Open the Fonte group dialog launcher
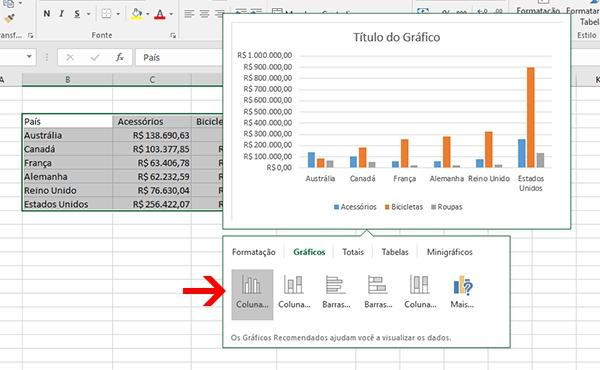 click(x=173, y=35)
